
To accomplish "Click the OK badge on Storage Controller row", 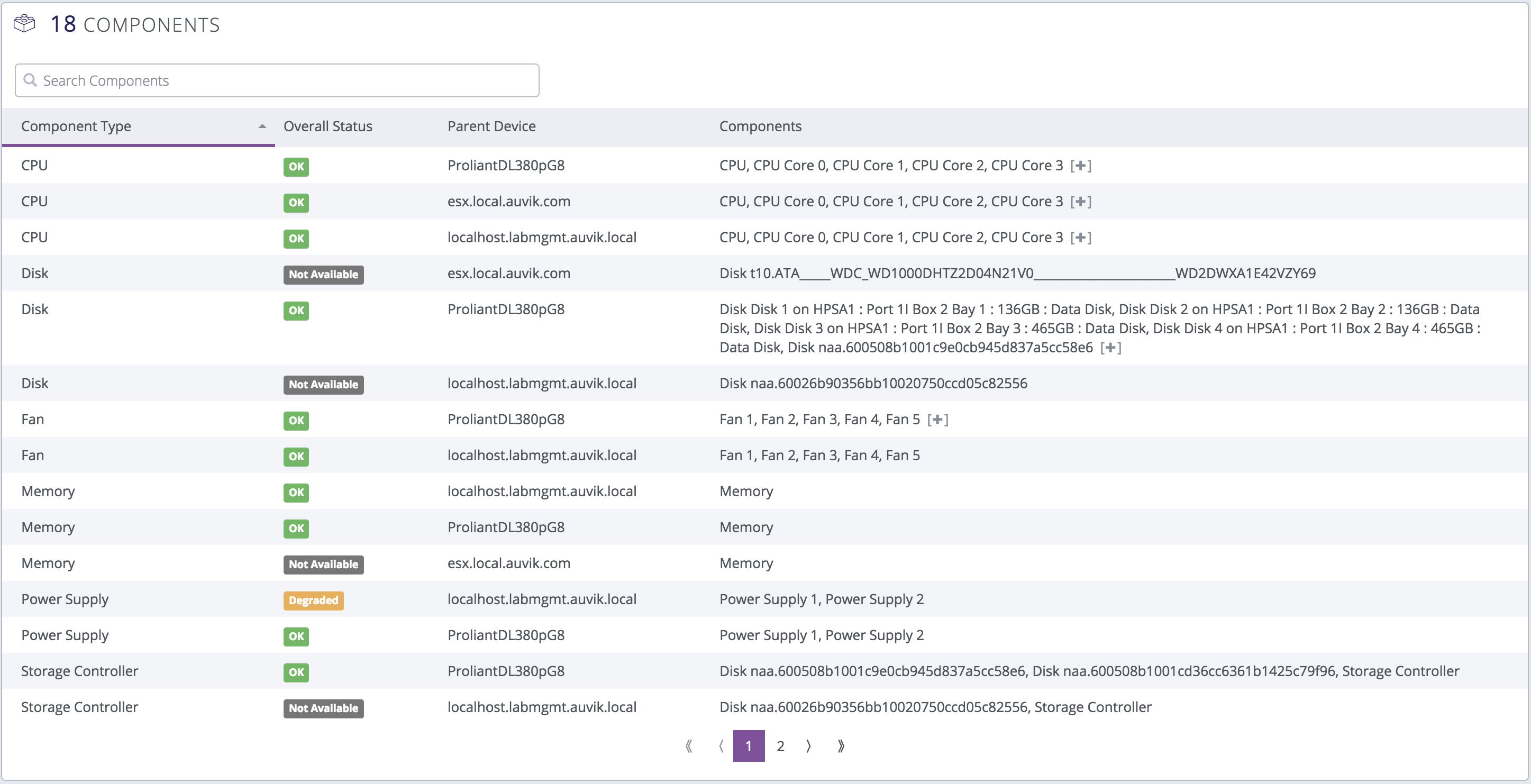I will (x=295, y=673).
